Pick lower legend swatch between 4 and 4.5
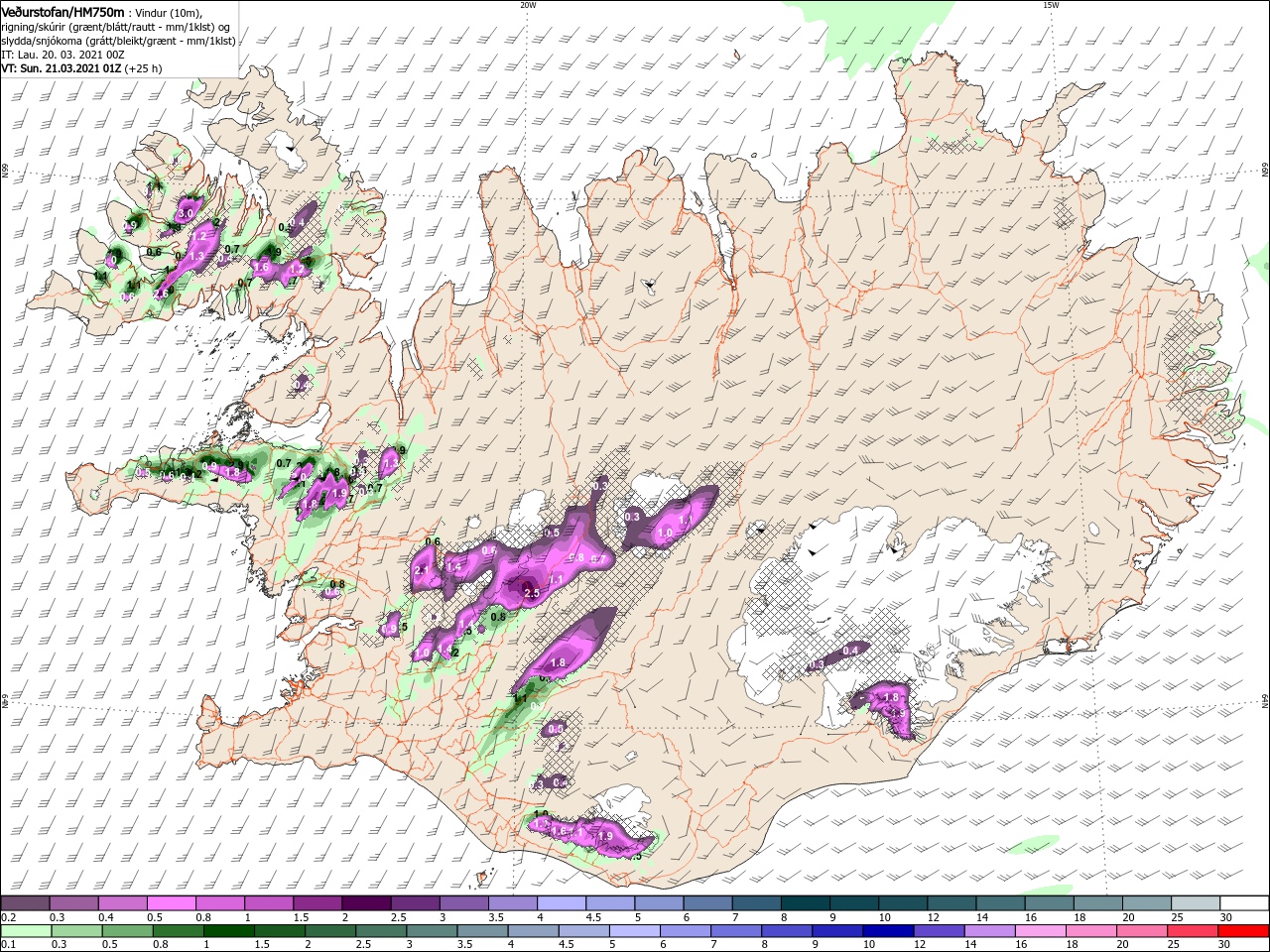Viewport: 1270px width, 952px height. (534, 931)
